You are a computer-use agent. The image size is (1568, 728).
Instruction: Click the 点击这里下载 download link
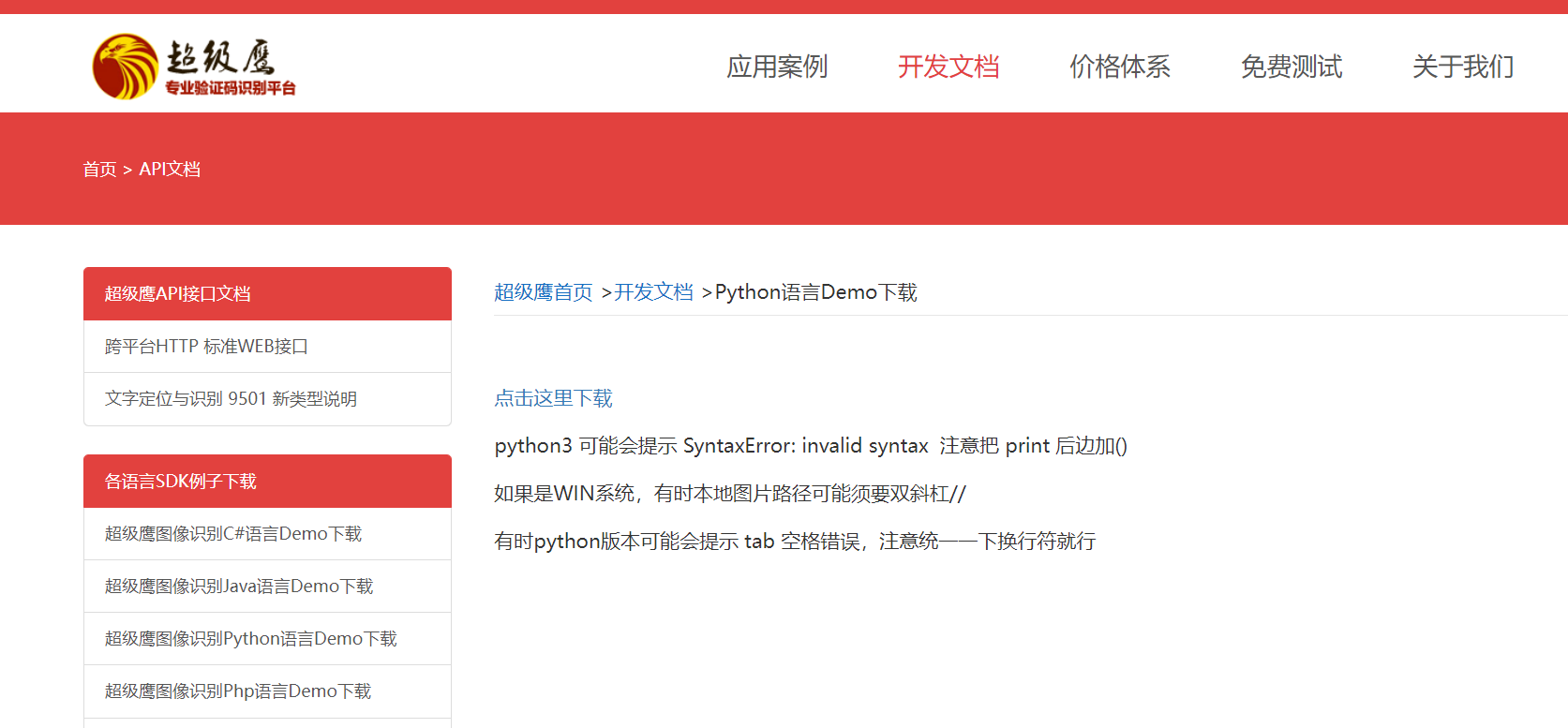point(553,398)
